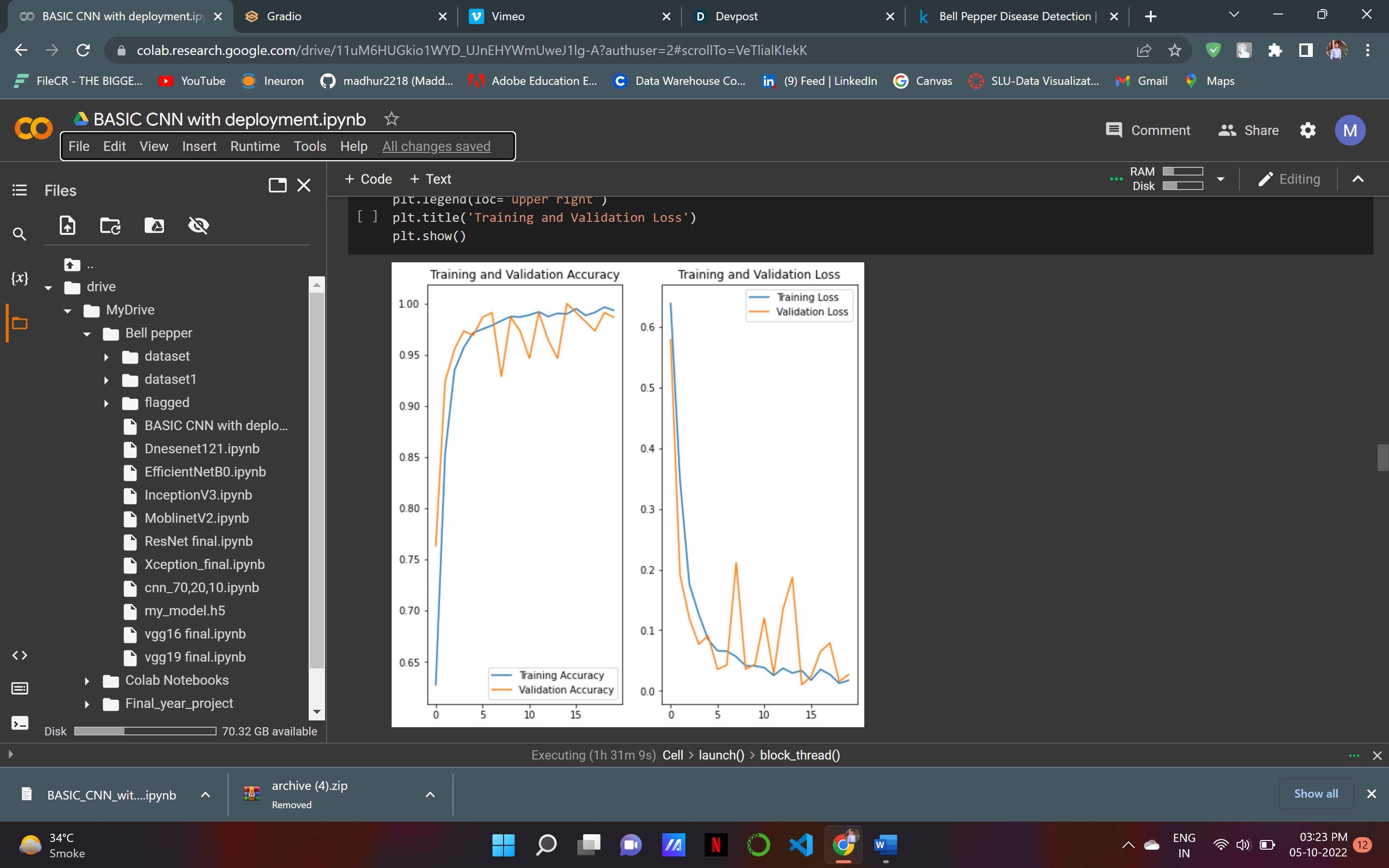The height and width of the screenshot is (868, 1389).
Task: Add a new Code cell
Action: pyautogui.click(x=368, y=179)
